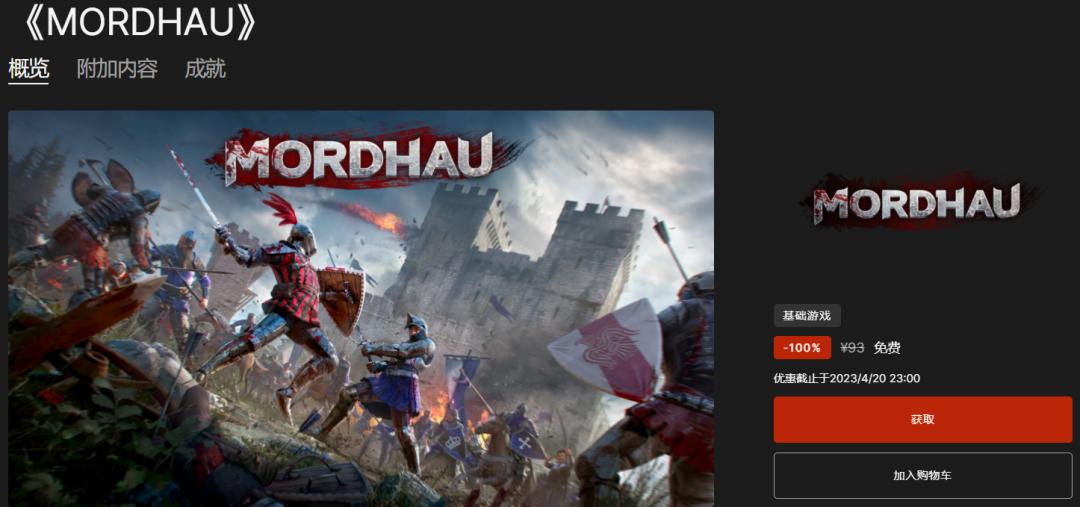Click the -100% discount badge
The width and height of the screenshot is (1080, 507).
(802, 348)
